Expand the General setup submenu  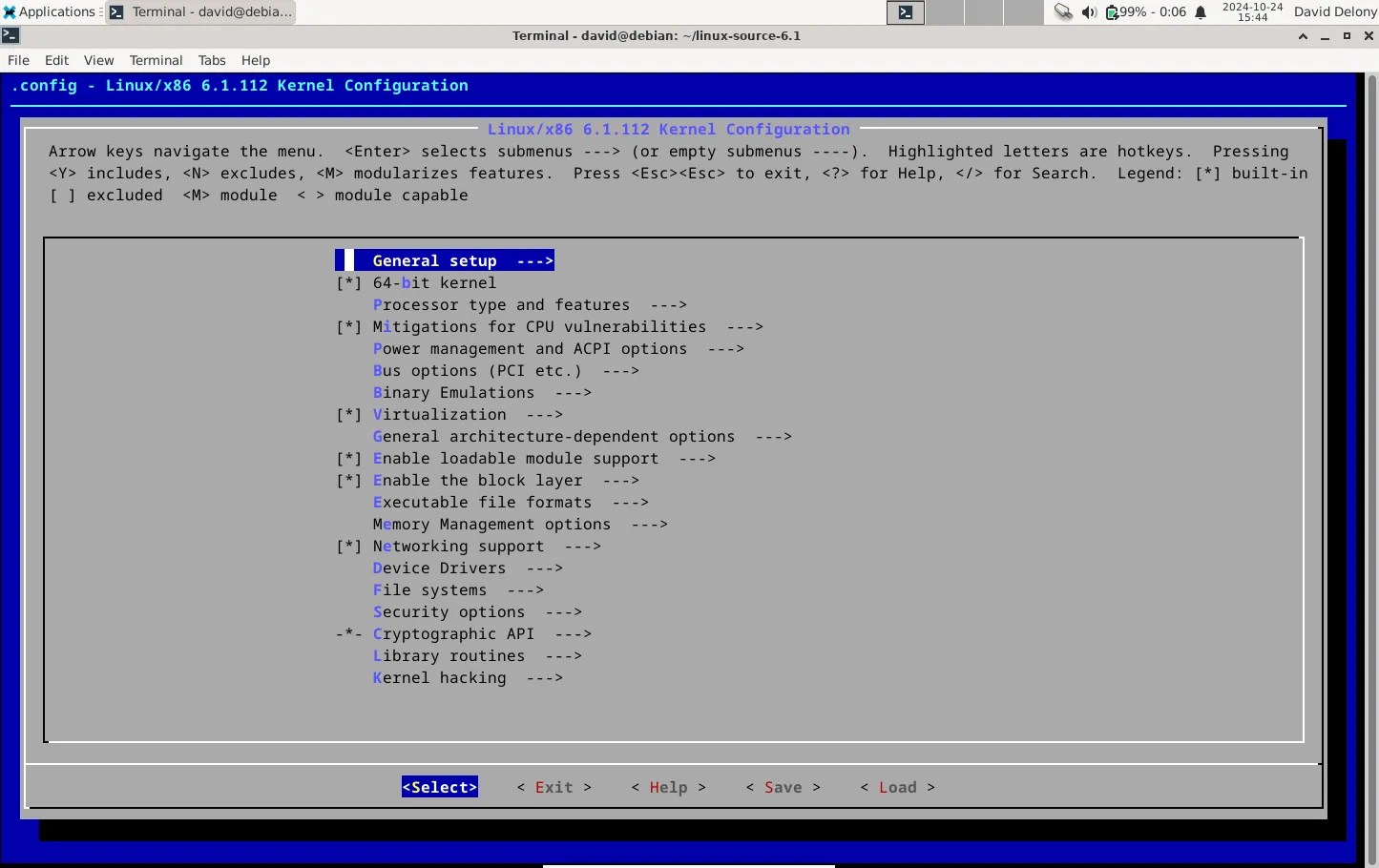[445, 260]
